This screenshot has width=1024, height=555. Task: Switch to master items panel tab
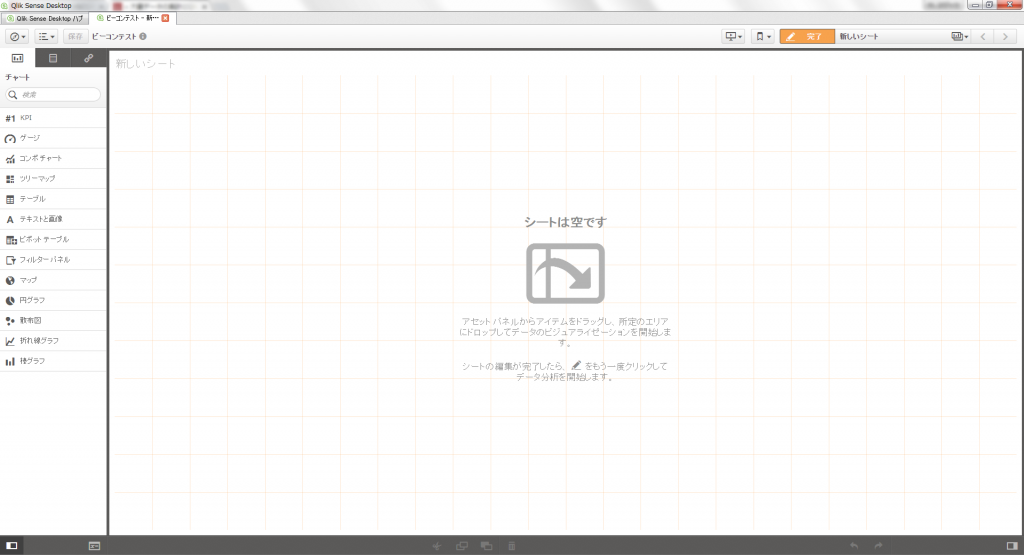[88, 58]
